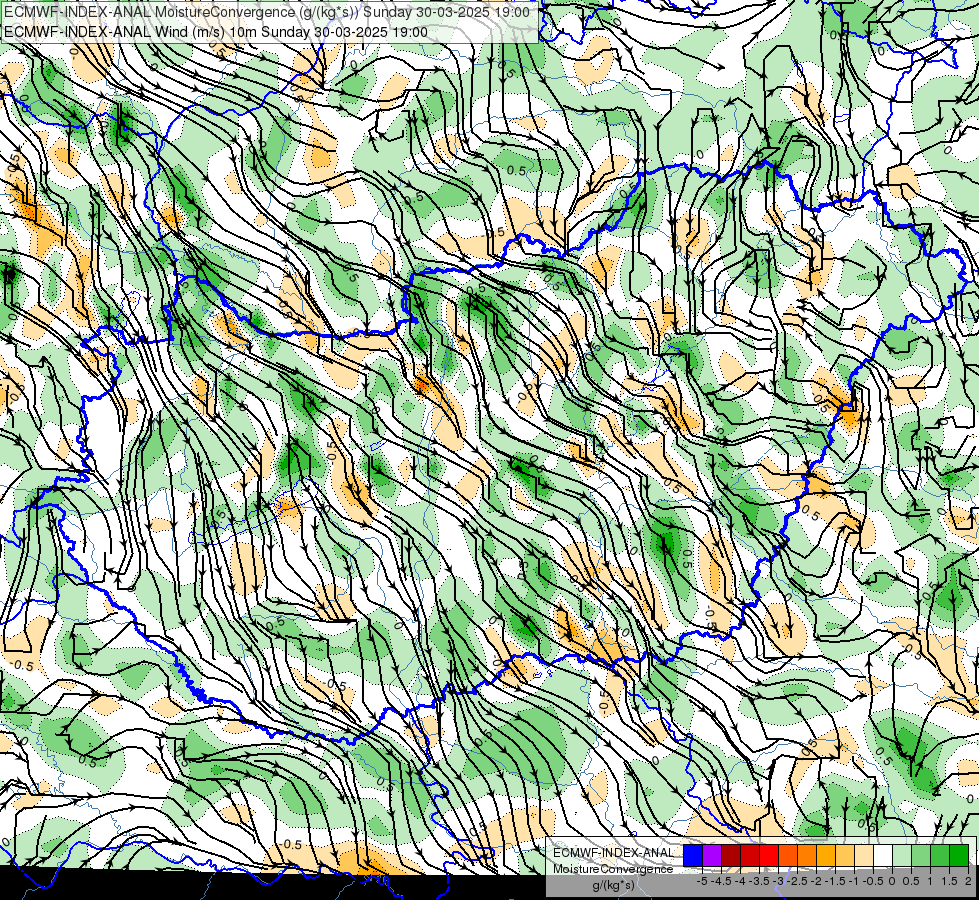
Task: Click MoistureConvergence label in the legend box
Action: pyautogui.click(x=613, y=869)
